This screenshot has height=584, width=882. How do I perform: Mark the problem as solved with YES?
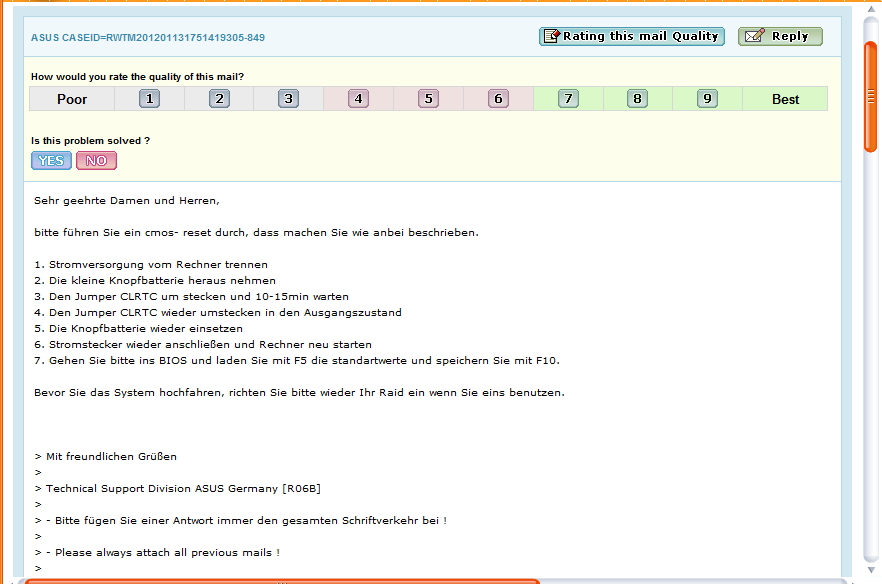[x=51, y=160]
